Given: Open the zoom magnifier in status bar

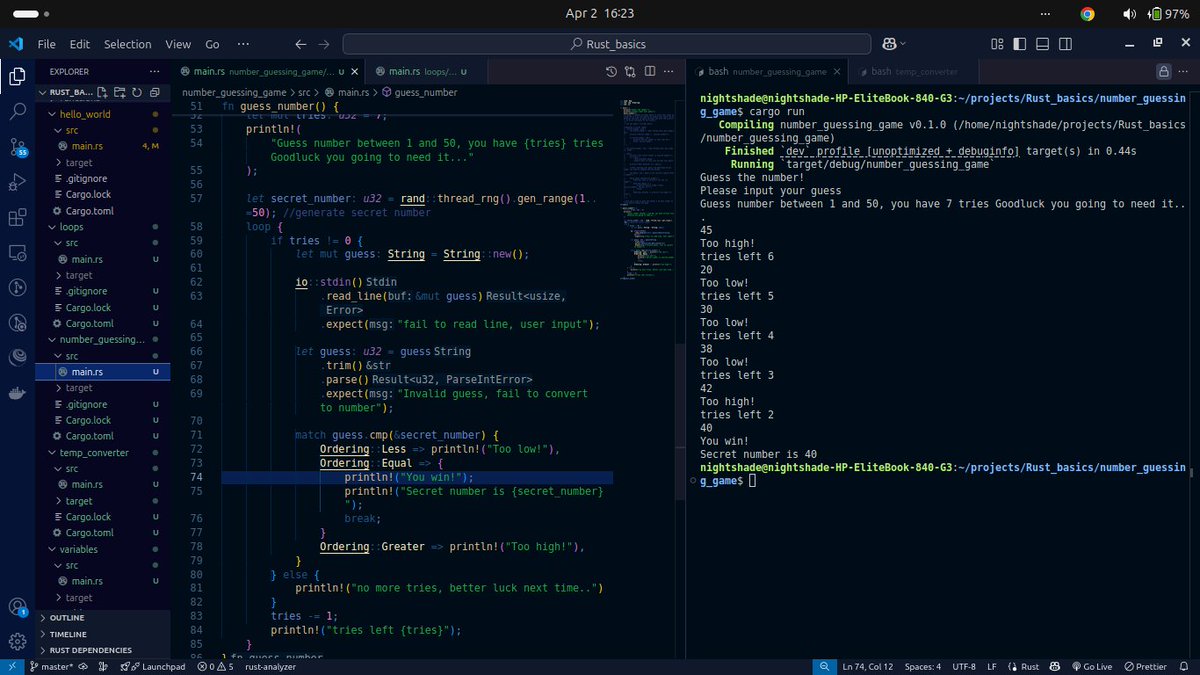Looking at the screenshot, I should click(823, 666).
